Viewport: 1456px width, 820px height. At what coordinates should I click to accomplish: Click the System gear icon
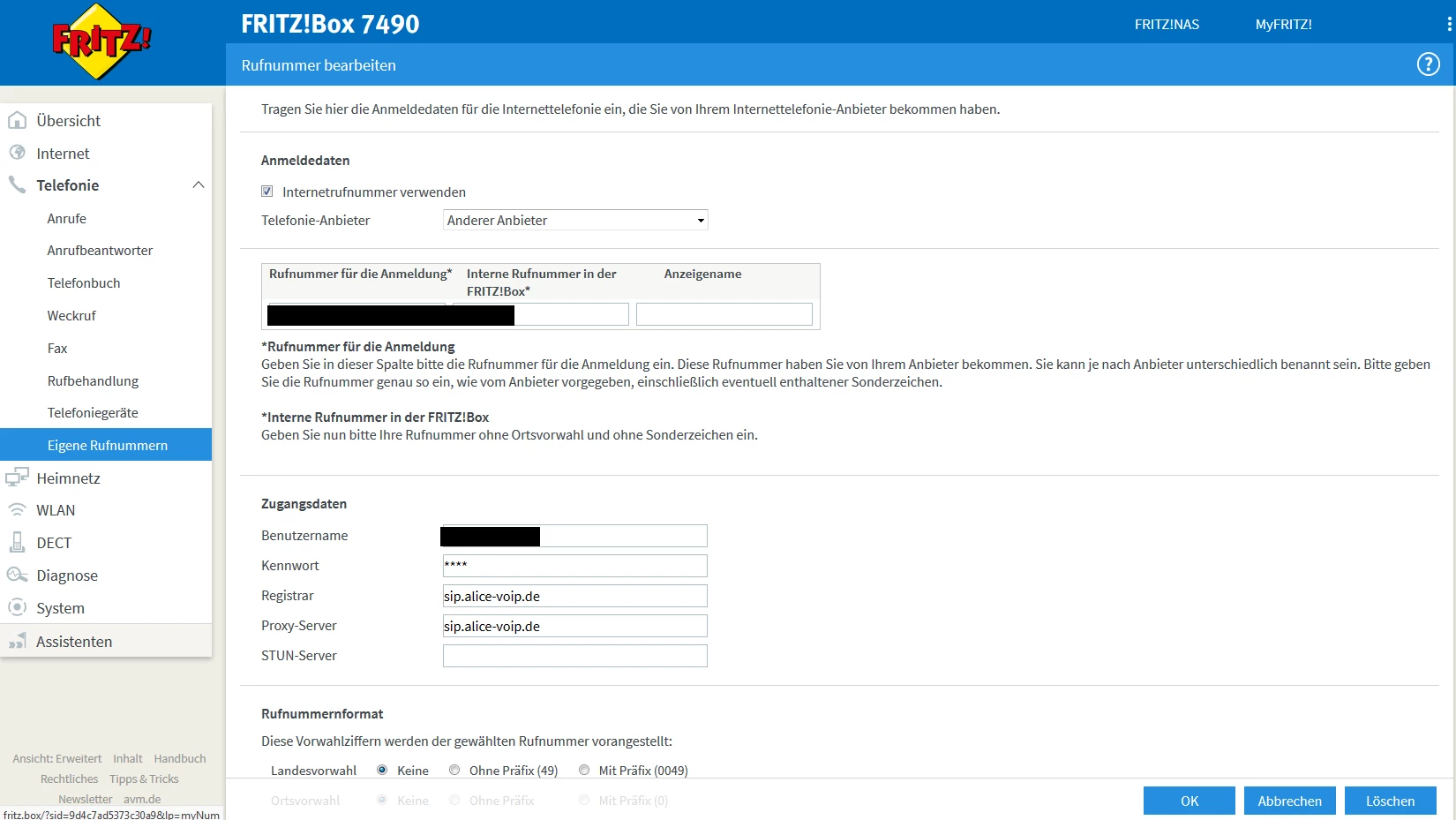point(17,607)
